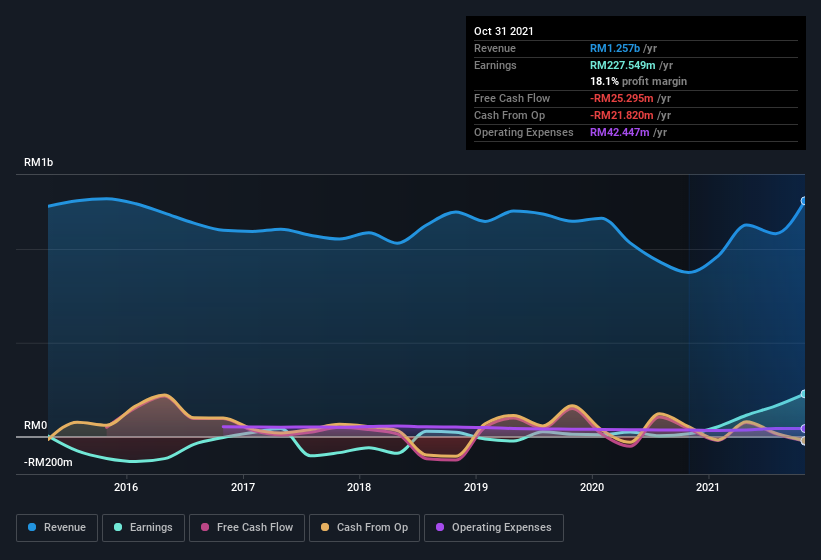Screen dimensions: 821x560
Task: Click the Revenue line endpoint marker
Action: pos(804,201)
